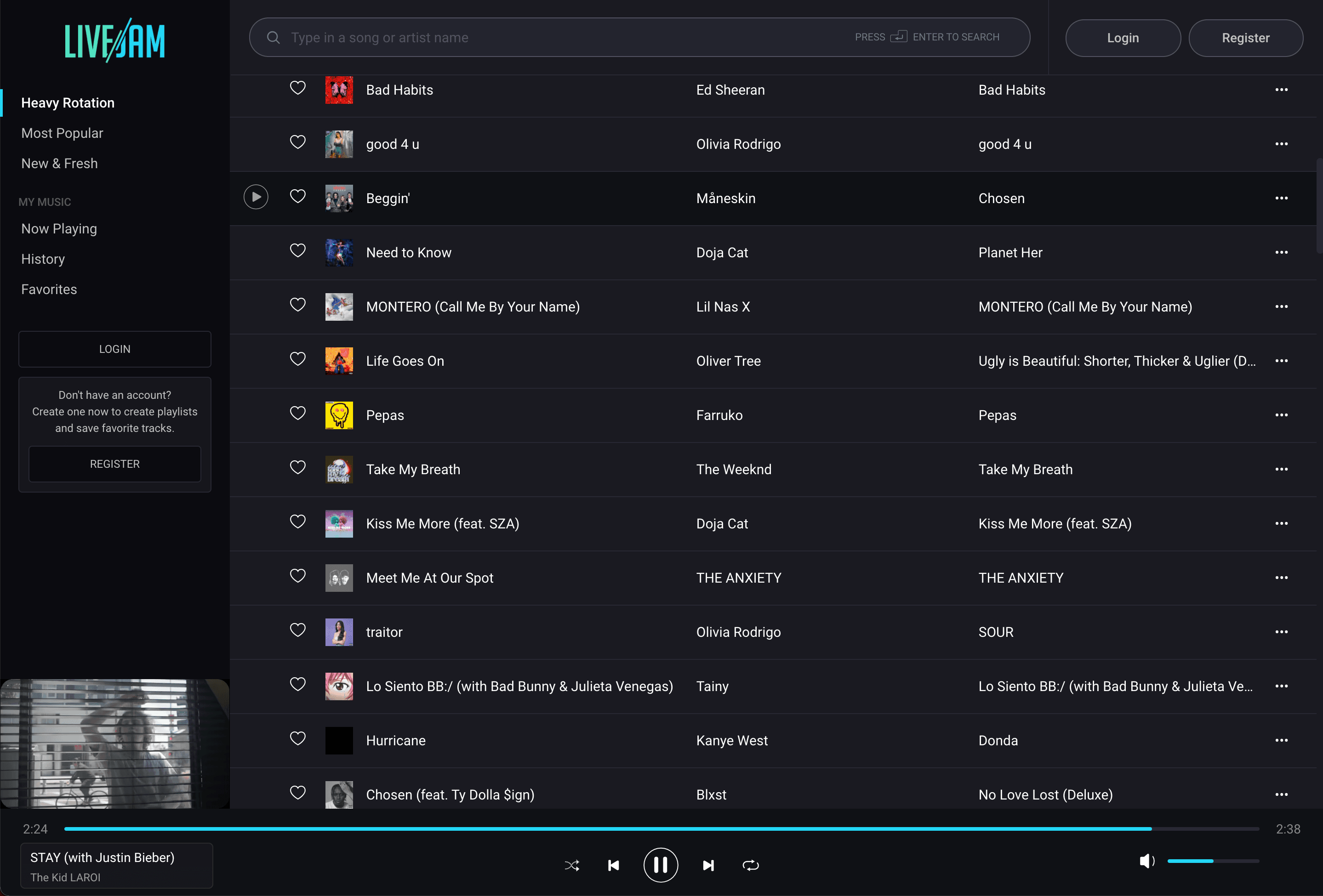Open Take My Breath options menu
The width and height of the screenshot is (1323, 896).
(x=1281, y=469)
